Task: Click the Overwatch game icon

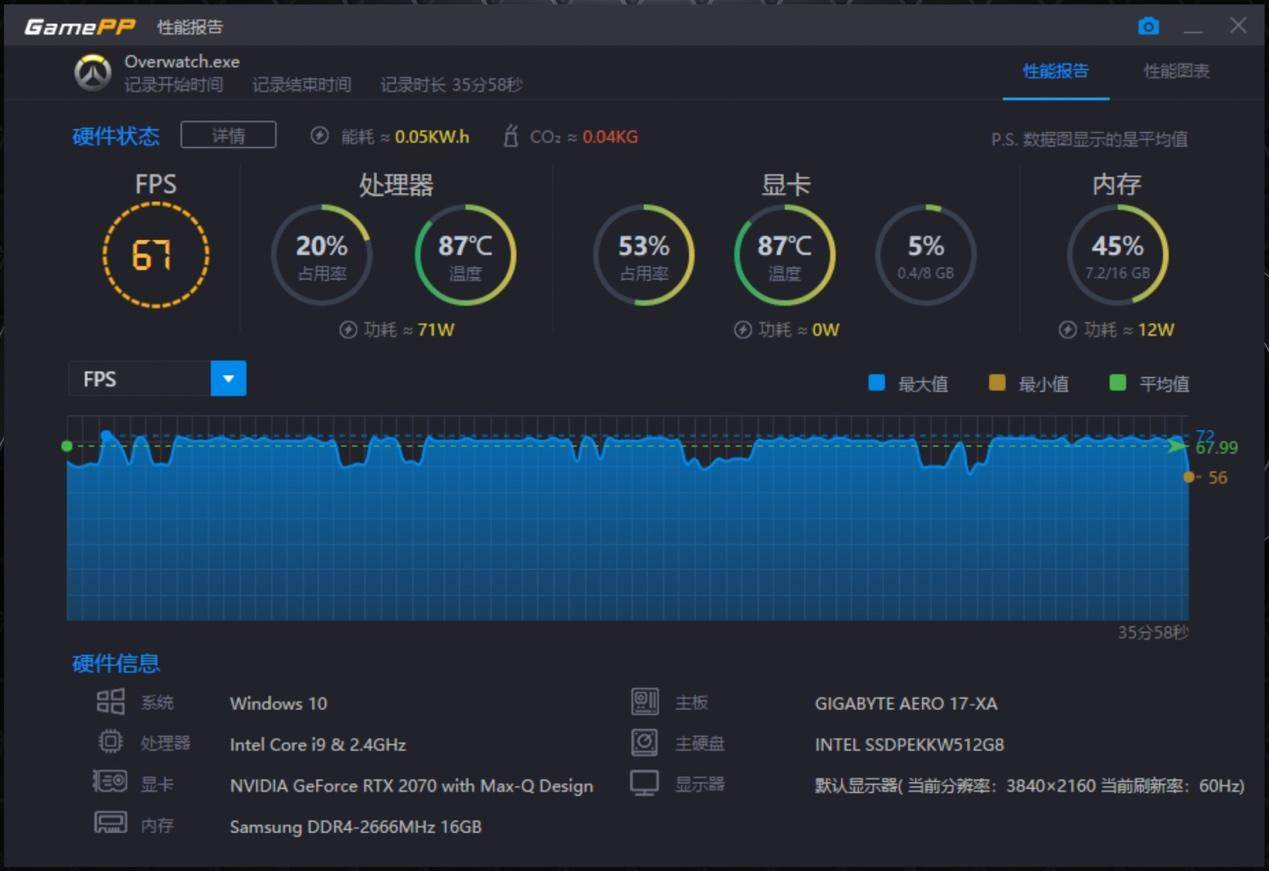Action: click(93, 73)
